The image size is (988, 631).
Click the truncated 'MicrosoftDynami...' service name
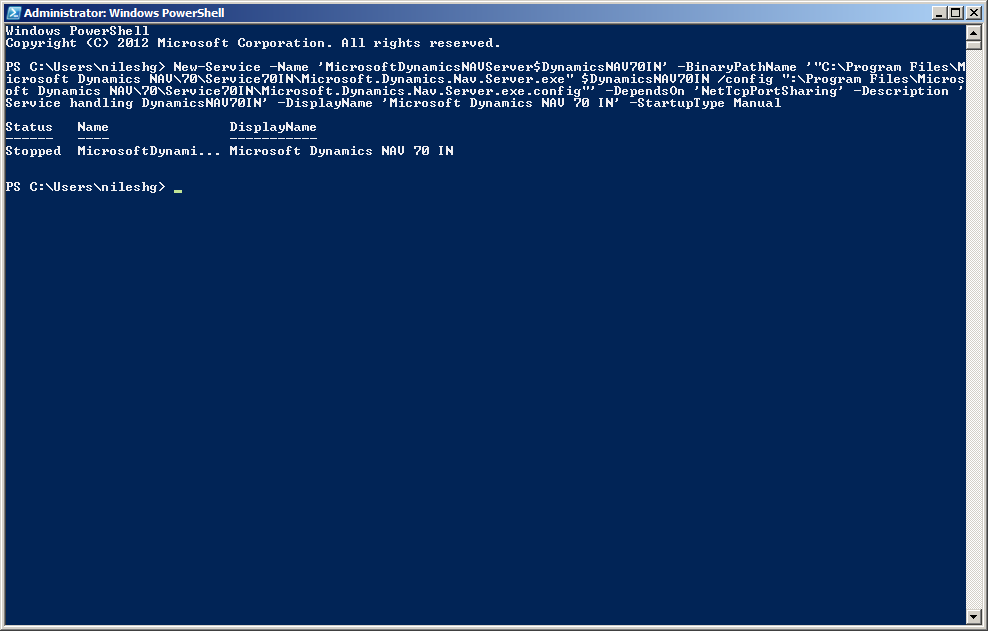point(149,151)
